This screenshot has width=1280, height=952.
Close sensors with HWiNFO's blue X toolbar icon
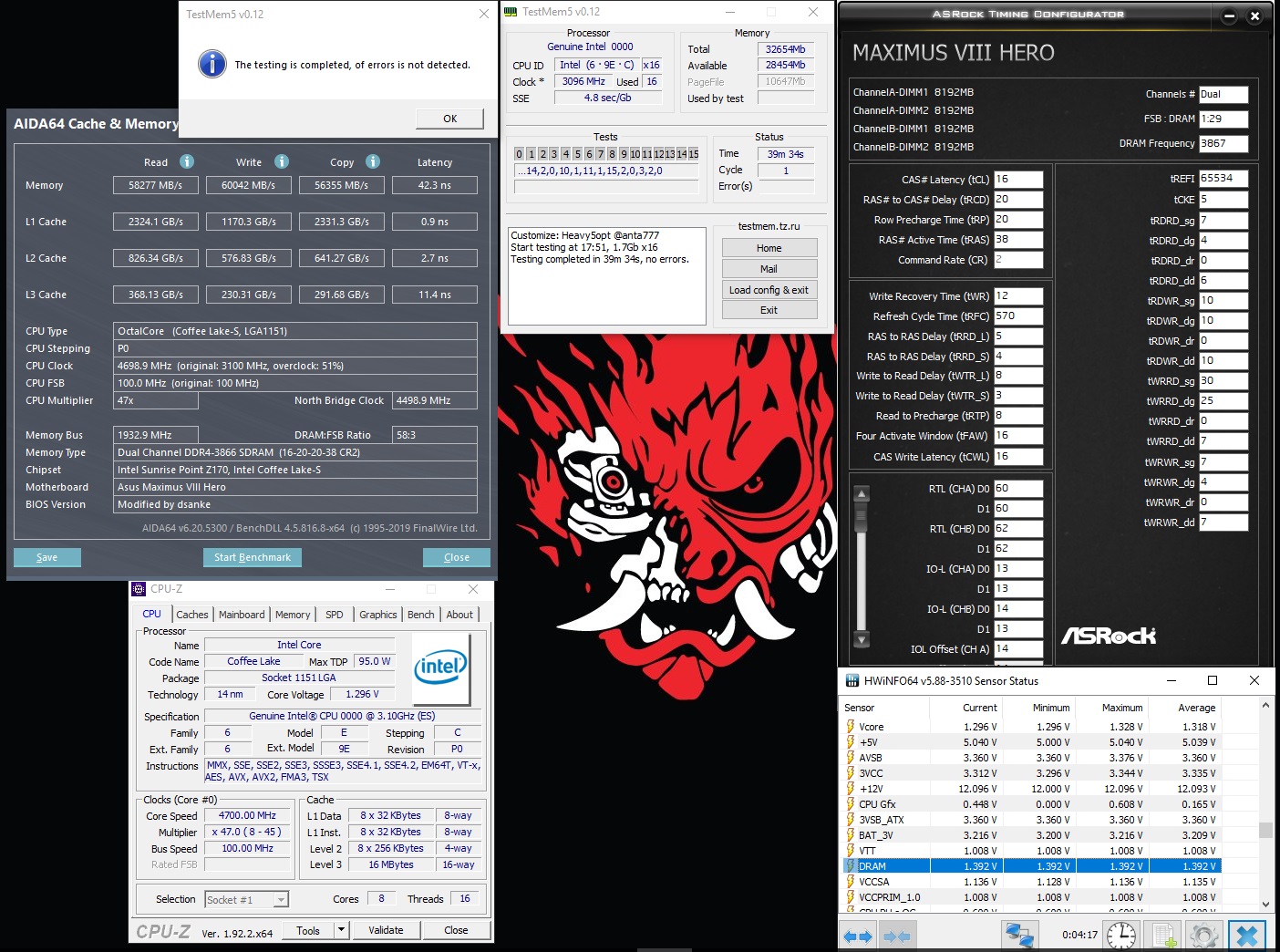[x=1247, y=936]
